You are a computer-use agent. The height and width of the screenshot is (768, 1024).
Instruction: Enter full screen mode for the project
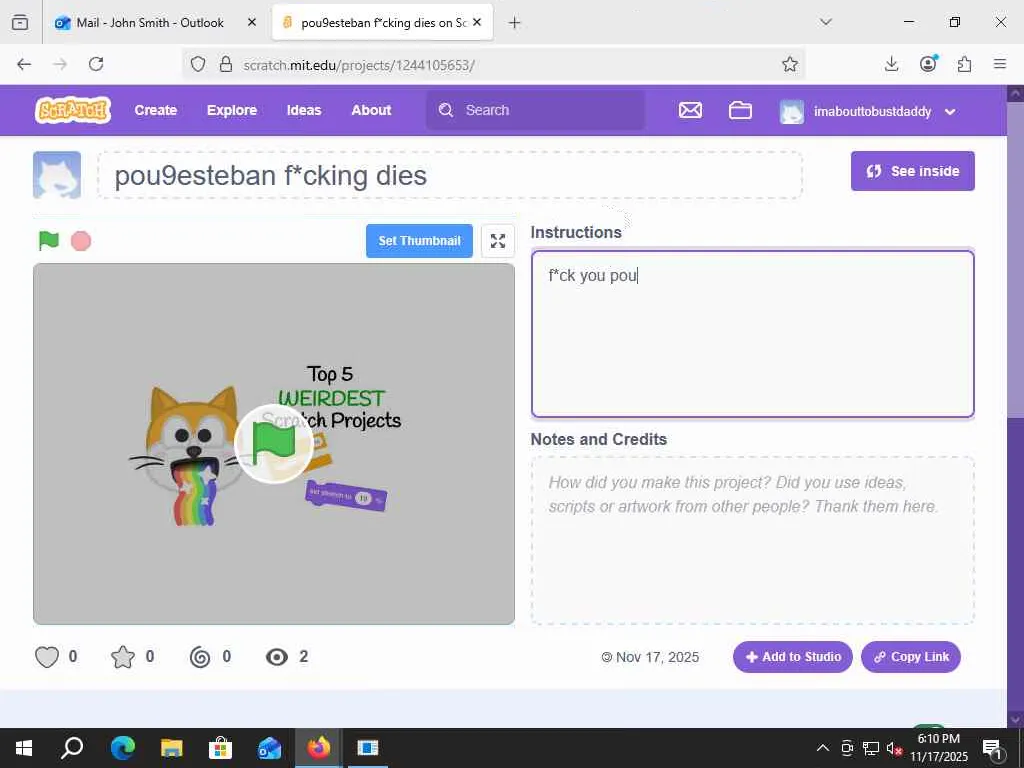pyautogui.click(x=498, y=241)
